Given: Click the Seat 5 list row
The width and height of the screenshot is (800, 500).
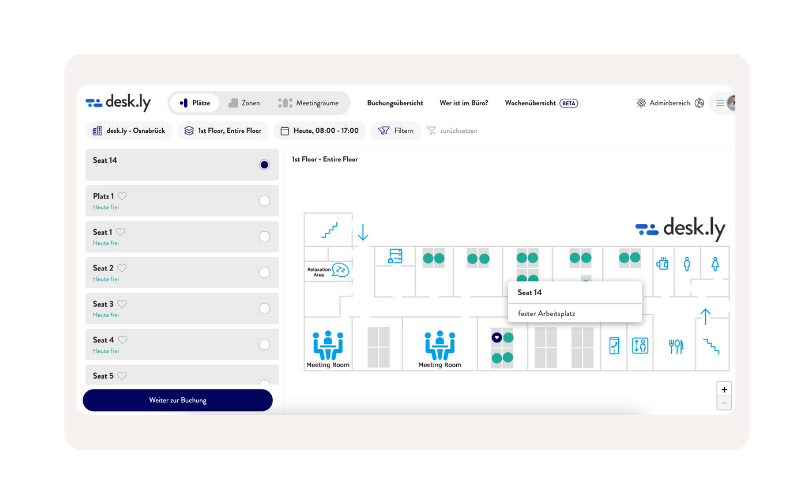Looking at the screenshot, I should tap(182, 375).
